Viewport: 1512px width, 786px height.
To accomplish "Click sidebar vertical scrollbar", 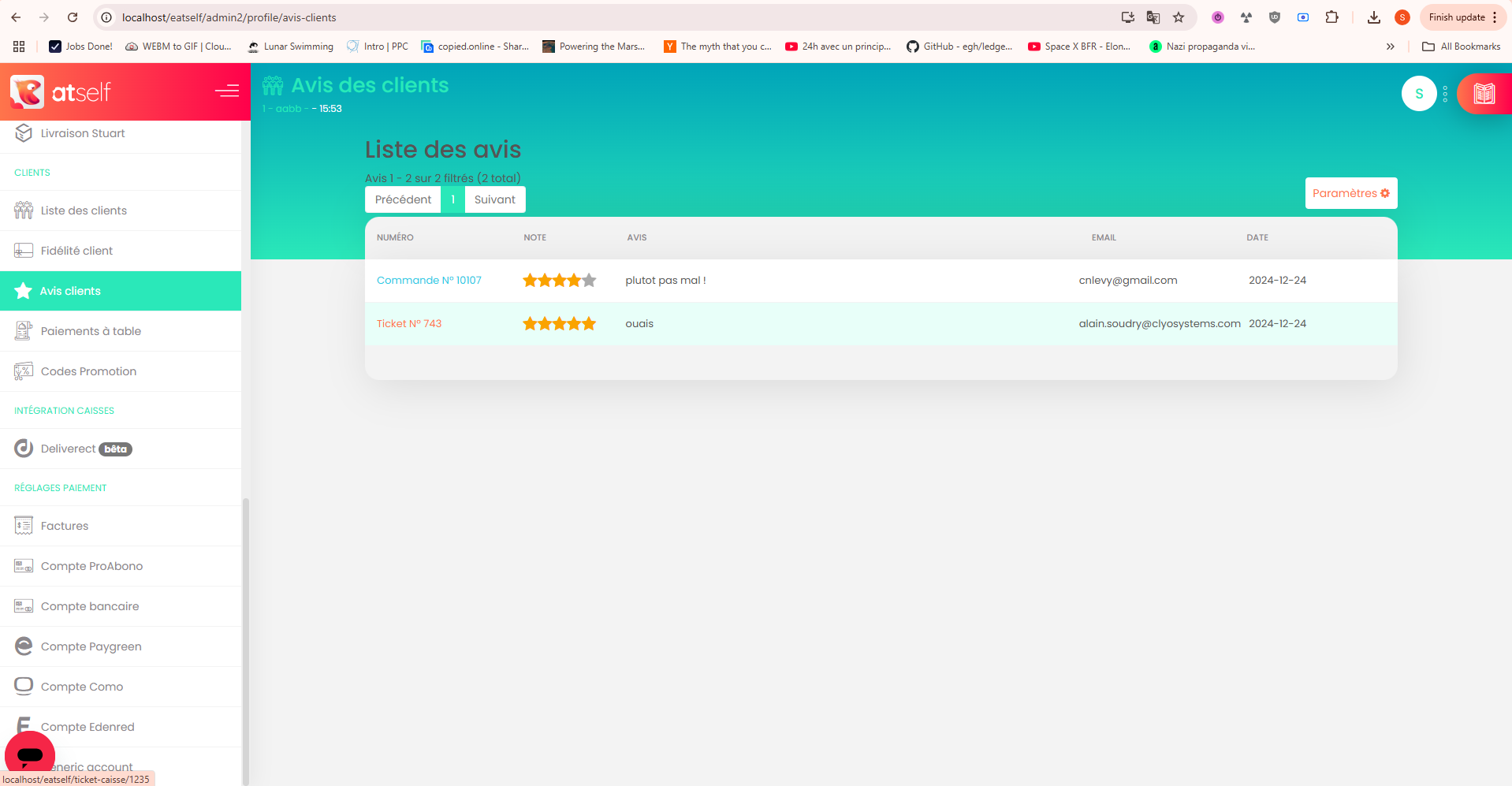I will coord(245,640).
